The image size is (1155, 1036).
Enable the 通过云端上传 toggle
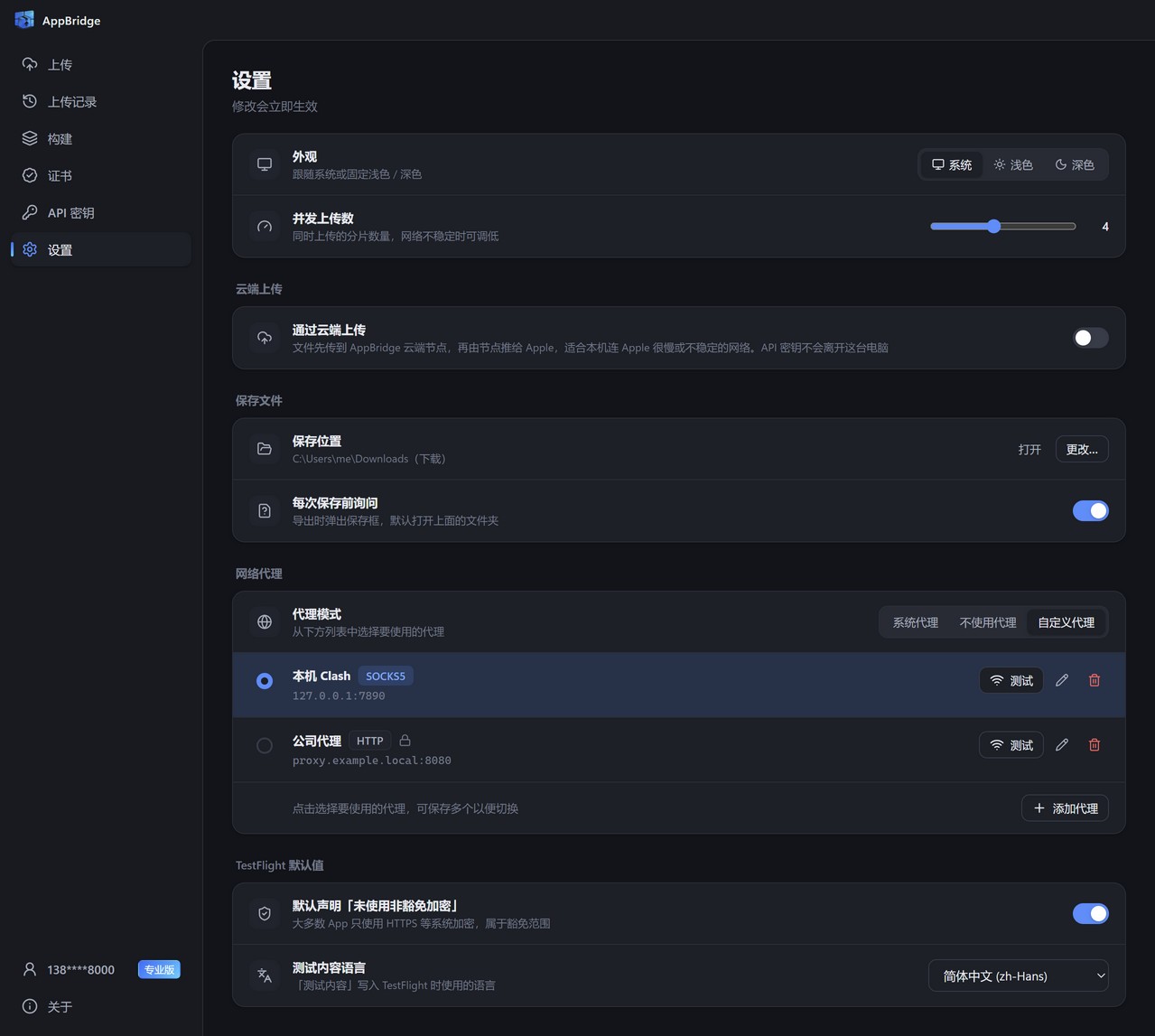point(1090,338)
